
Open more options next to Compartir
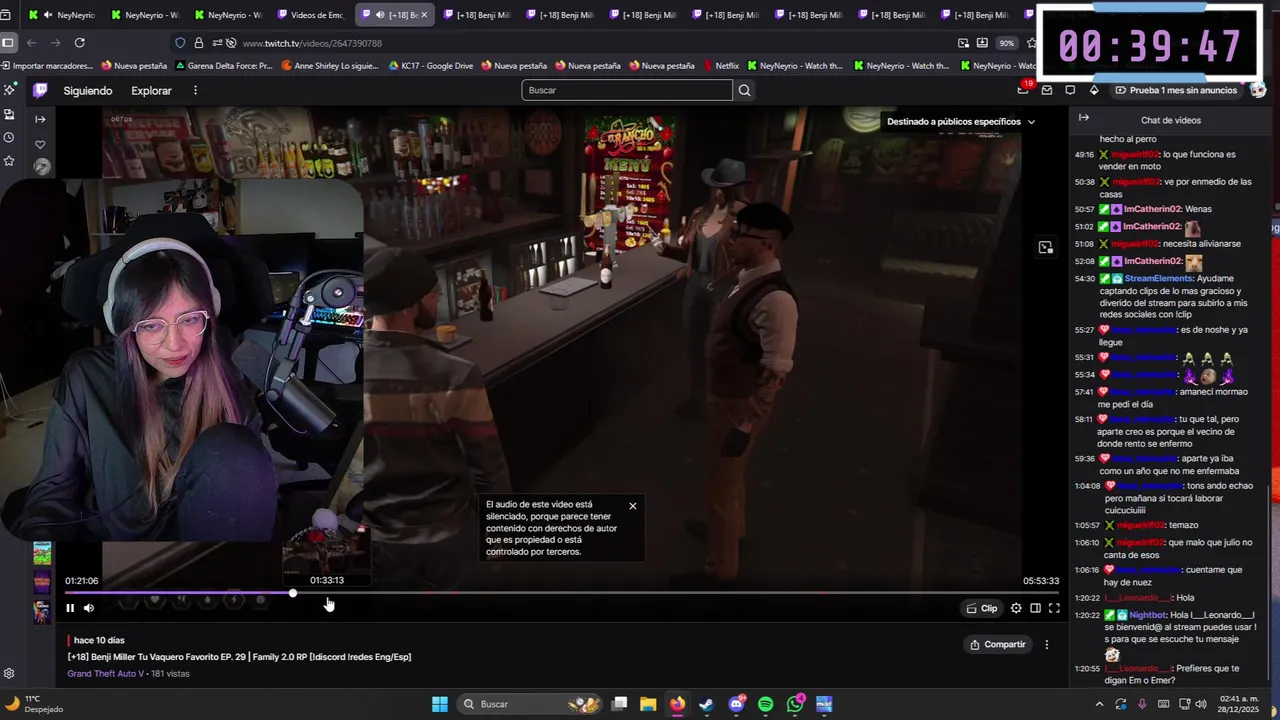pyautogui.click(x=1047, y=645)
